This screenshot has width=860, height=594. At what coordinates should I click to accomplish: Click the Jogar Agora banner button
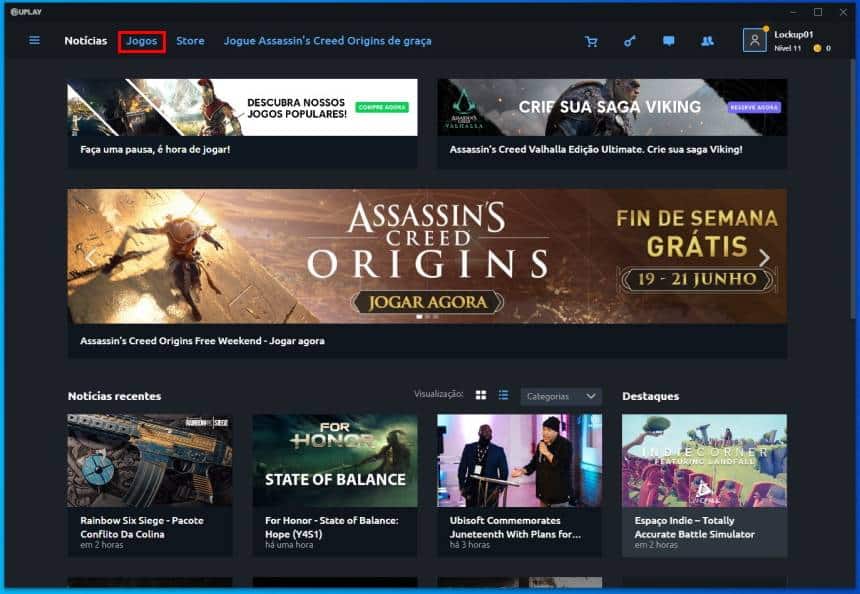(427, 302)
